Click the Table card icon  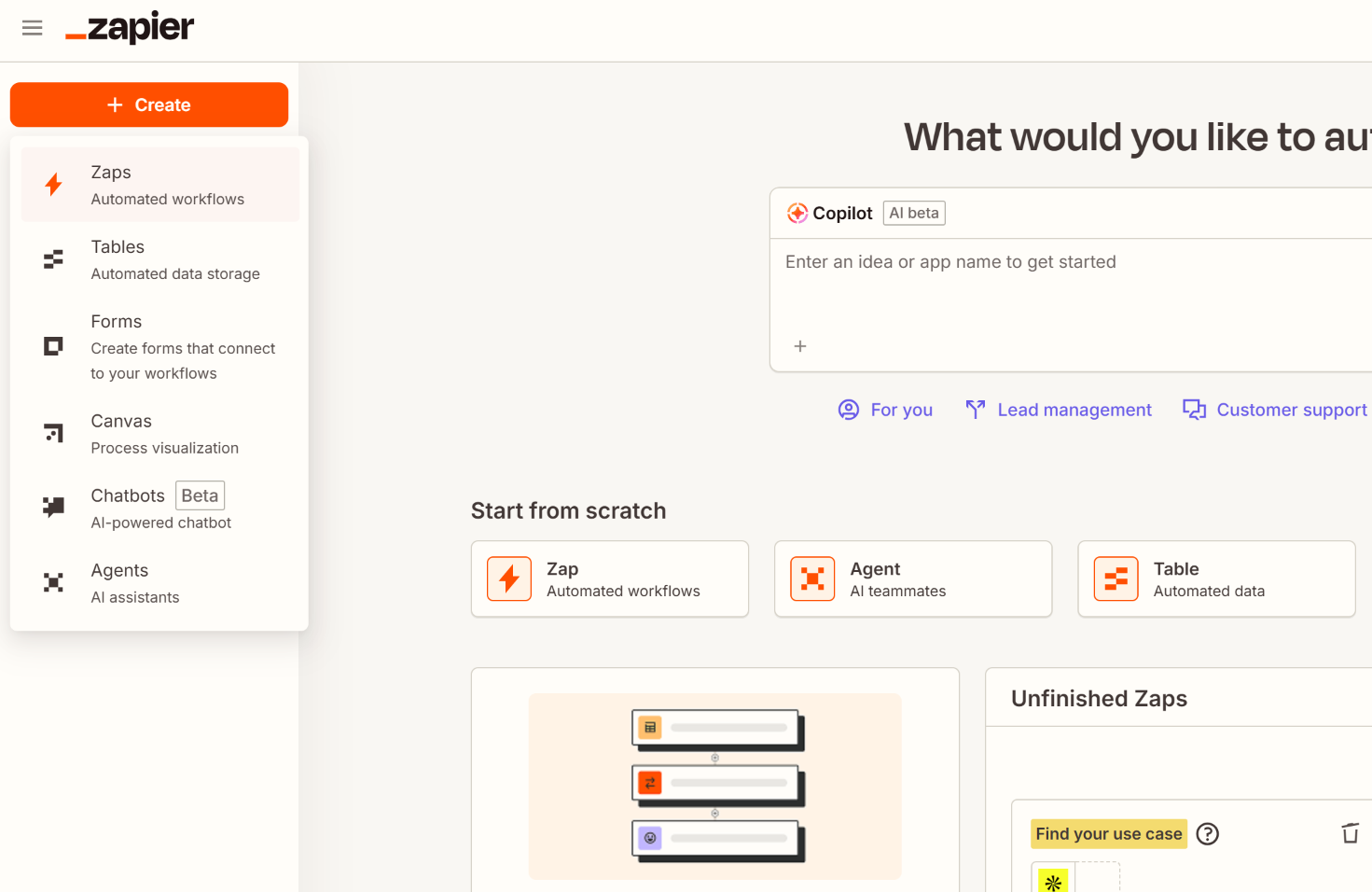(x=1116, y=579)
